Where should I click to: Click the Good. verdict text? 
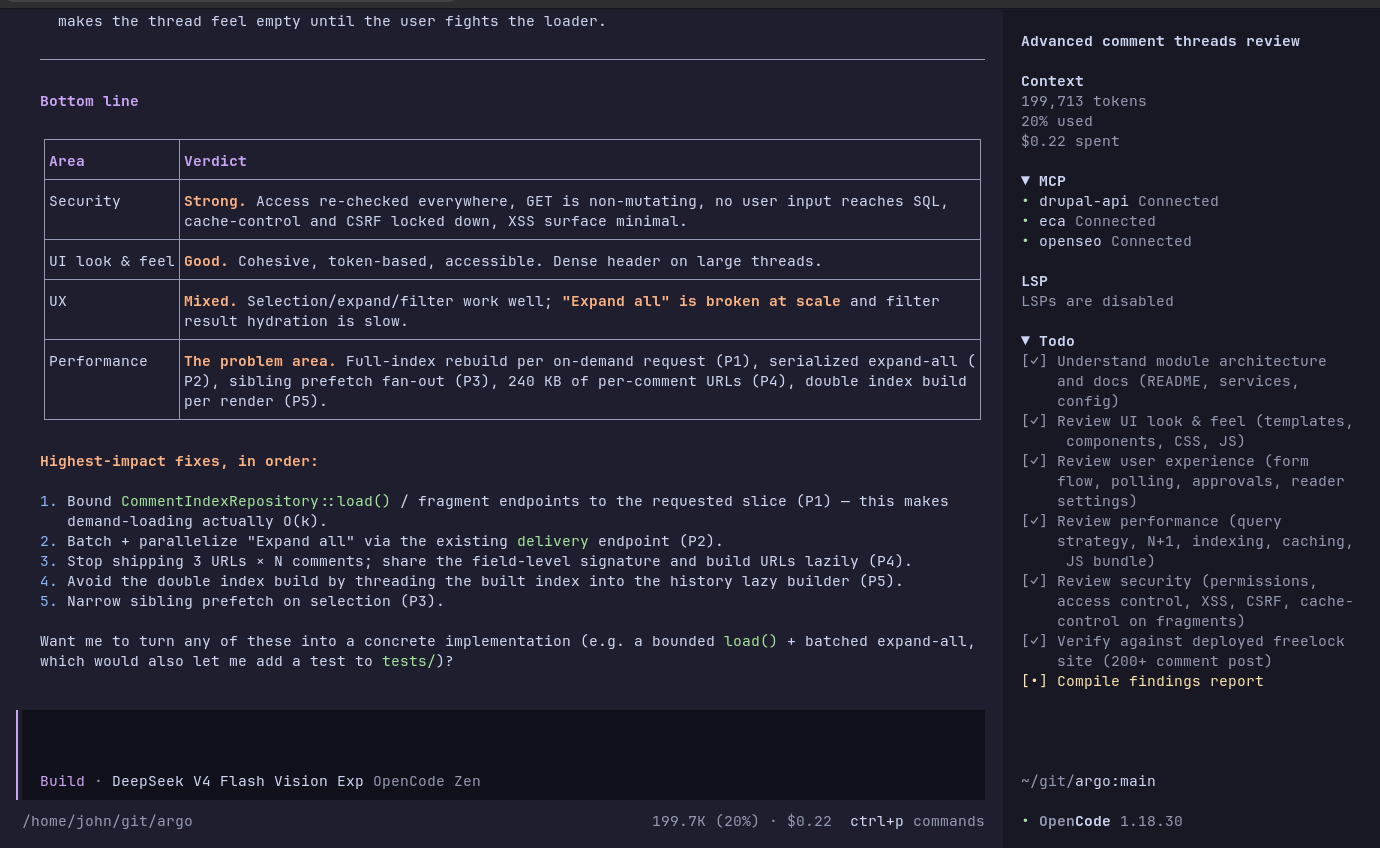pyautogui.click(x=206, y=261)
